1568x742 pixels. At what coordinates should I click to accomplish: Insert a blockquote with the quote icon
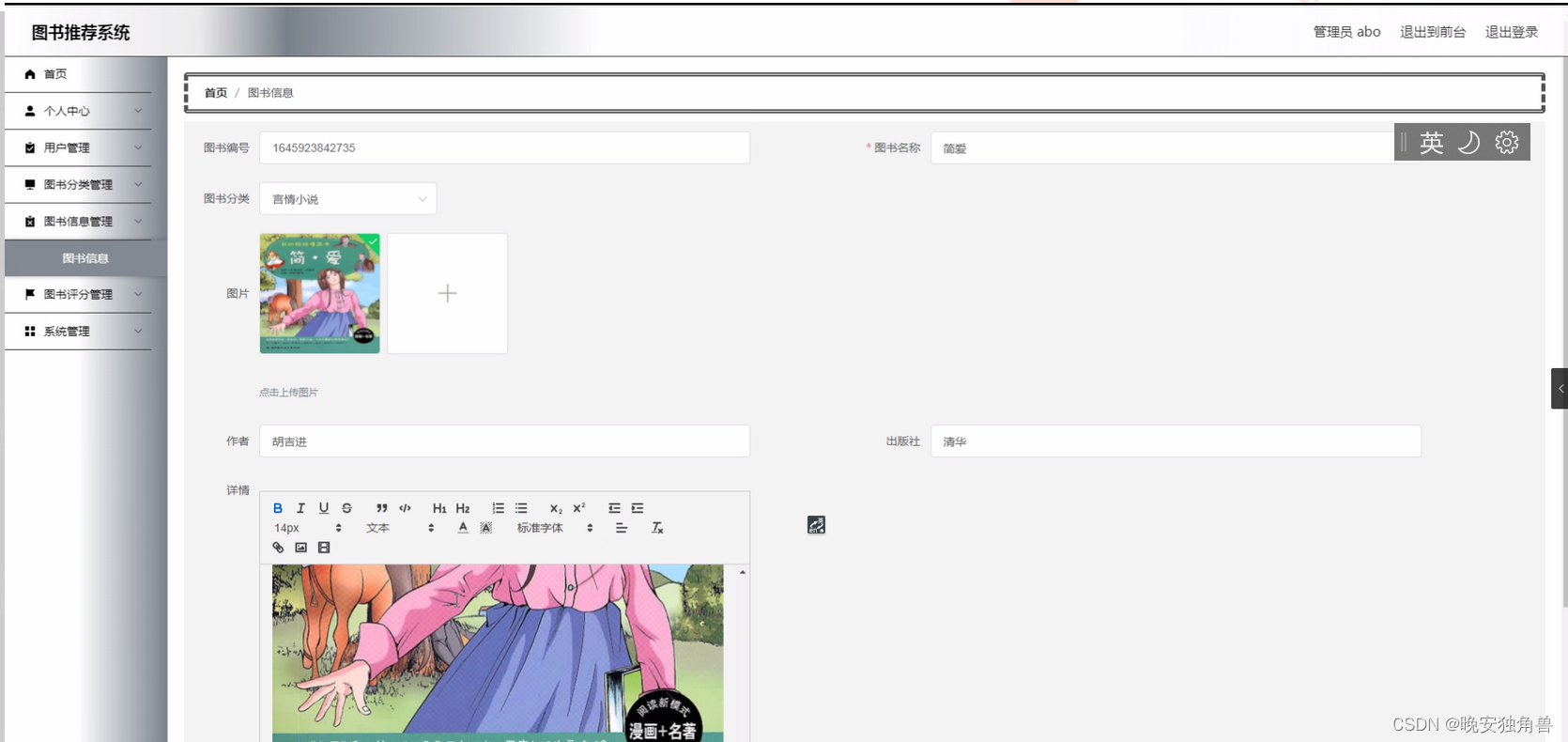point(382,508)
